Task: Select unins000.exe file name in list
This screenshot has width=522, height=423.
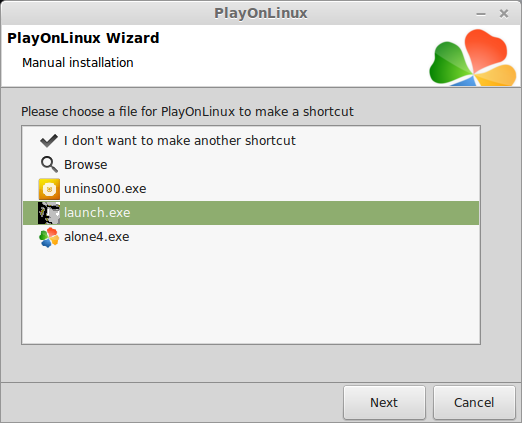Action: 105,189
